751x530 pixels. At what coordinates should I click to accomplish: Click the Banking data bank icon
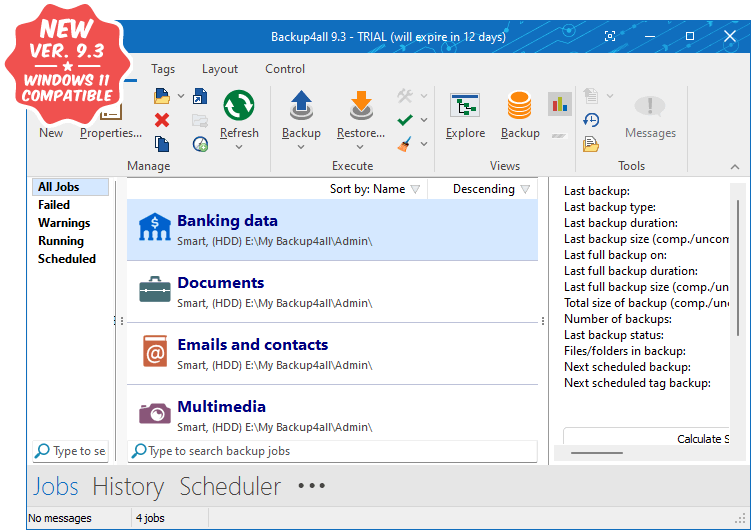(155, 226)
